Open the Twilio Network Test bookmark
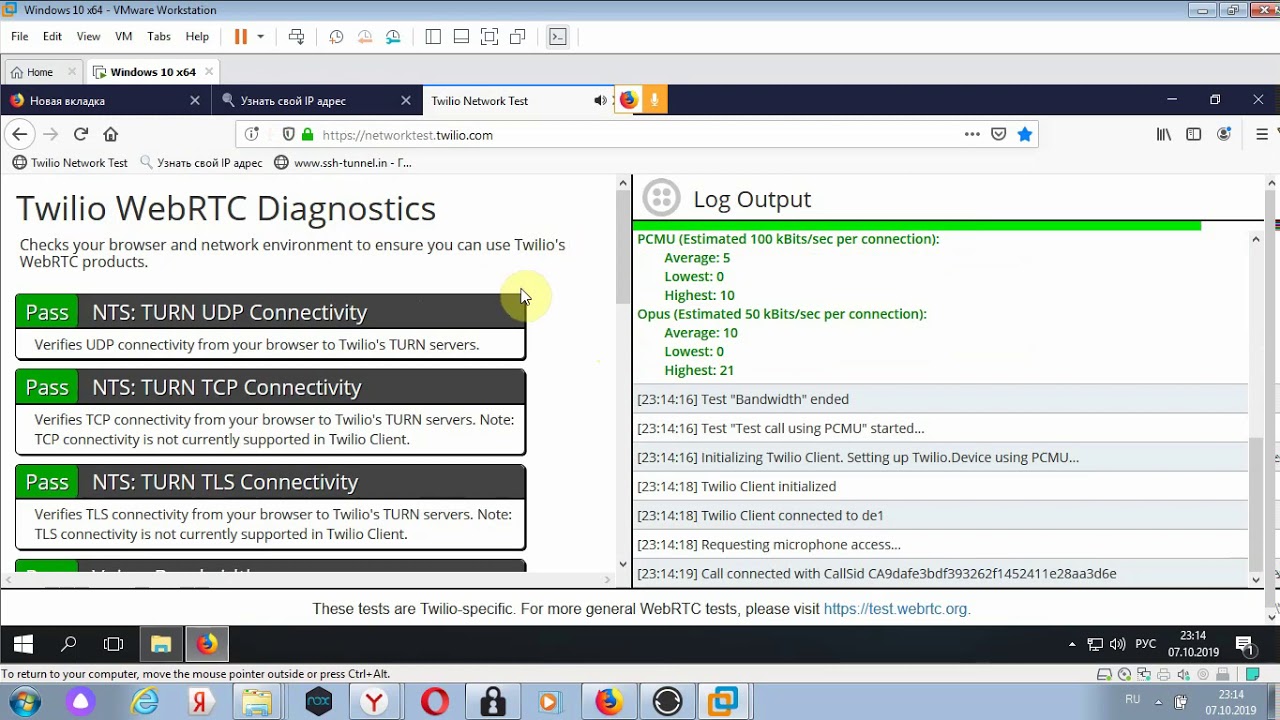1280x720 pixels. tap(70, 162)
